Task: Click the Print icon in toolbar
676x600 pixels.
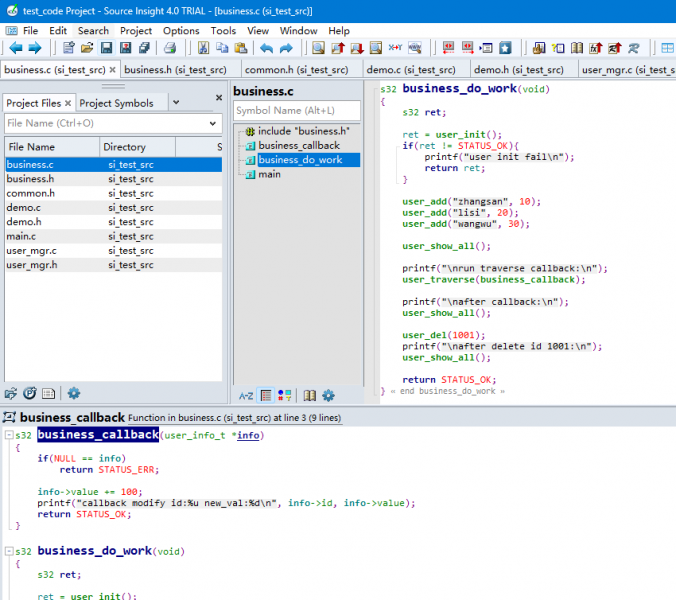Action: point(170,48)
